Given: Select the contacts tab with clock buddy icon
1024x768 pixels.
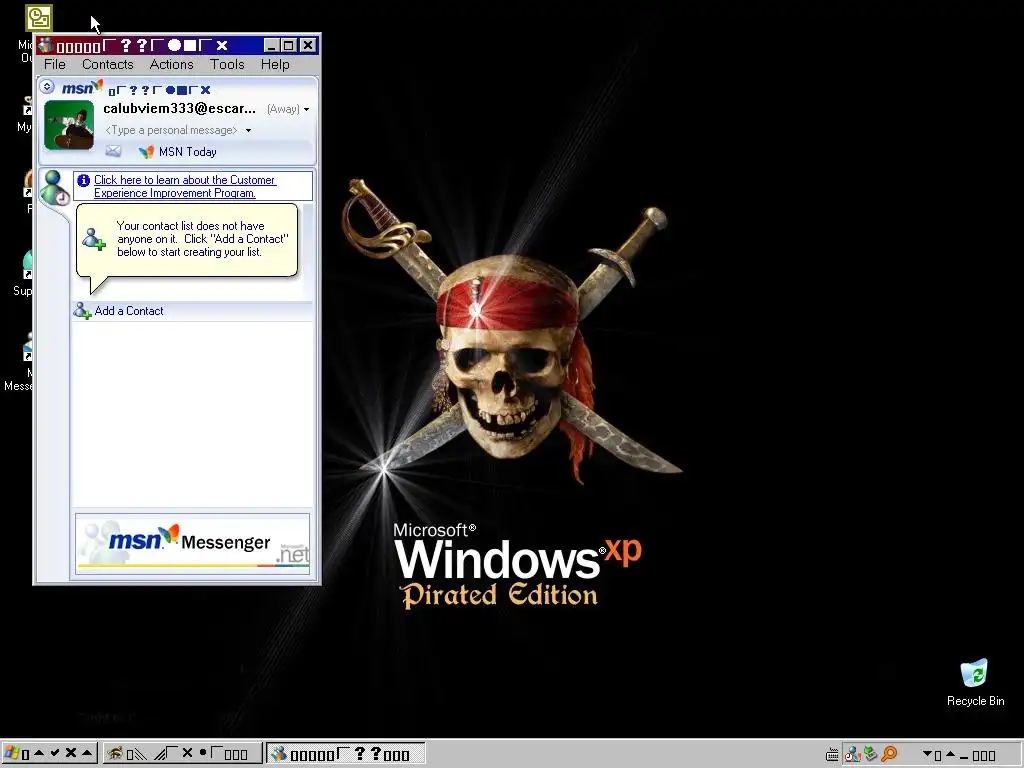Looking at the screenshot, I should (x=54, y=188).
